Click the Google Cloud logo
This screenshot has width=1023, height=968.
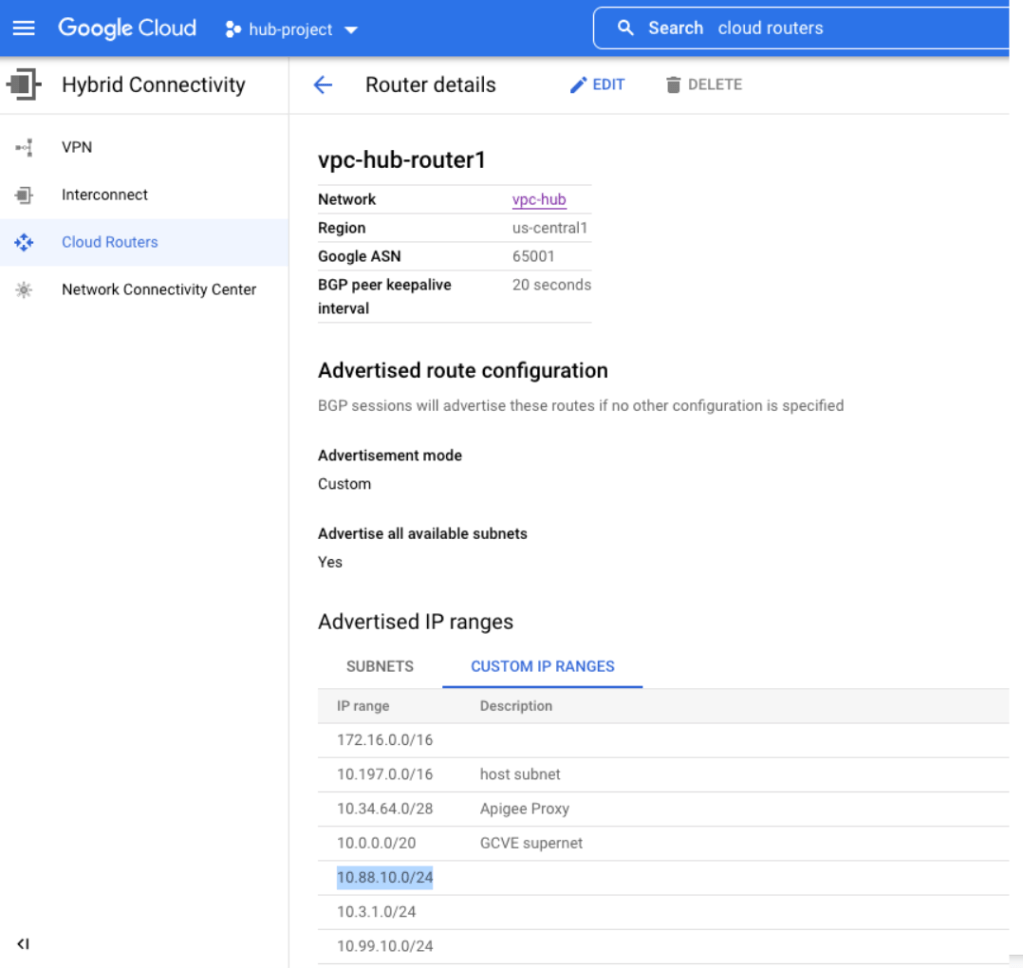coord(127,28)
